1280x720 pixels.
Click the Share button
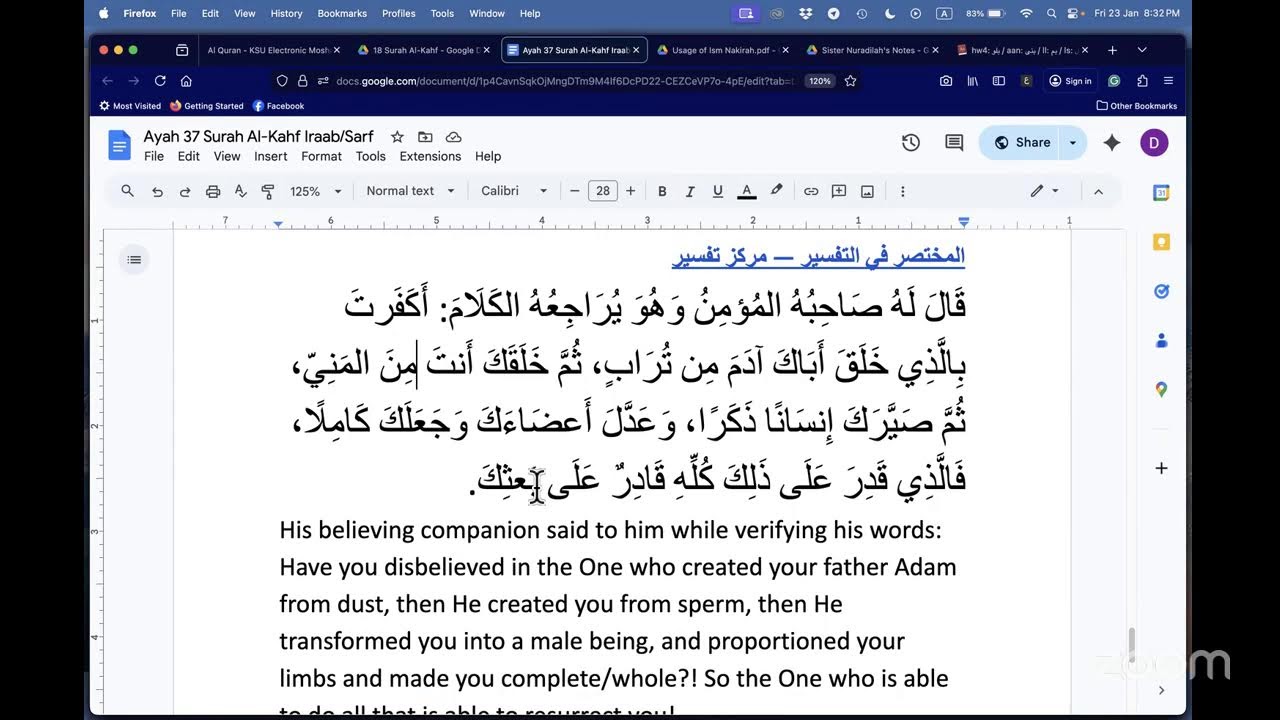tap(1021, 143)
